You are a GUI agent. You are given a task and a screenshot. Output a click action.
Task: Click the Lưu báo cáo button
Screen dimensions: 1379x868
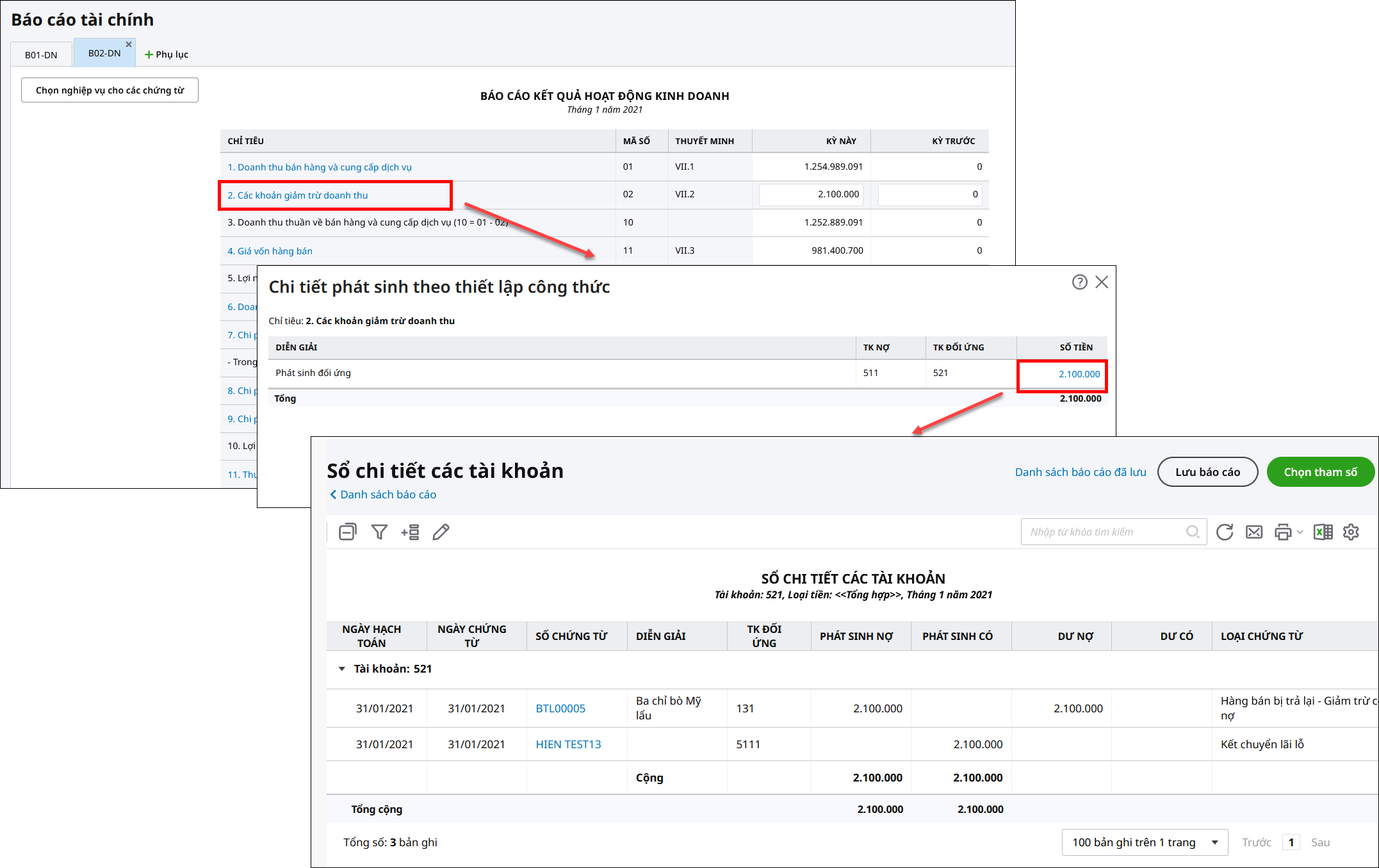(1207, 472)
